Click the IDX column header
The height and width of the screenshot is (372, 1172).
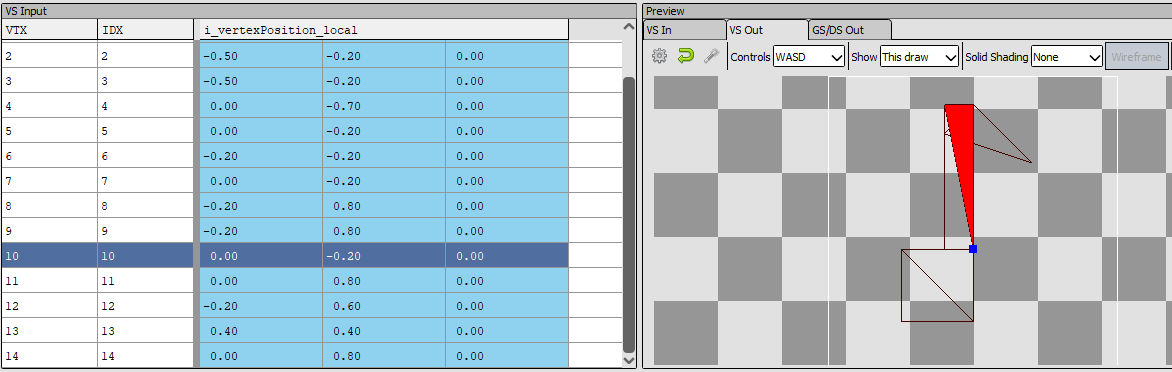tap(146, 30)
